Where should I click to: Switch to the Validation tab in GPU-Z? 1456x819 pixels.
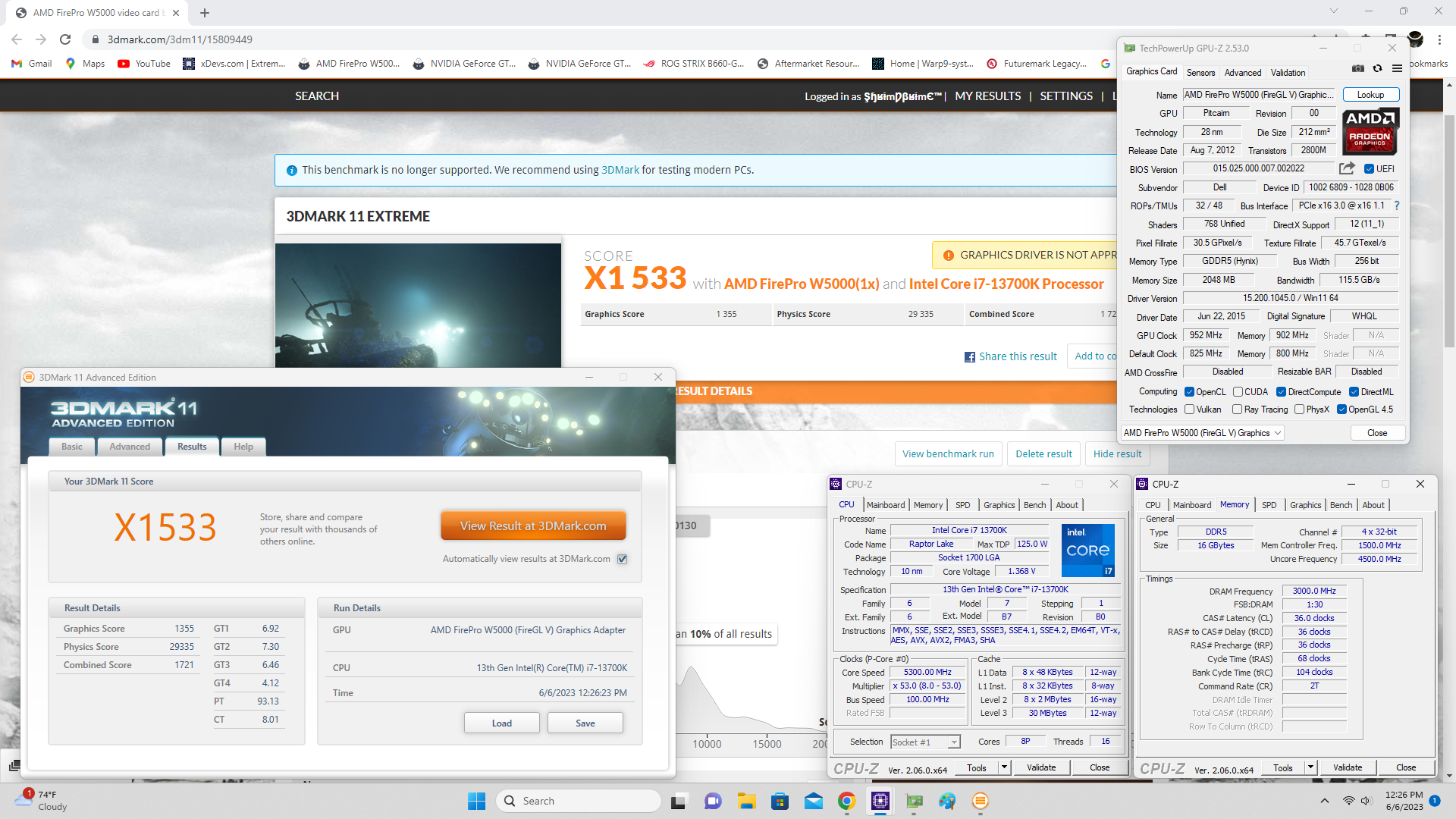tap(1288, 73)
